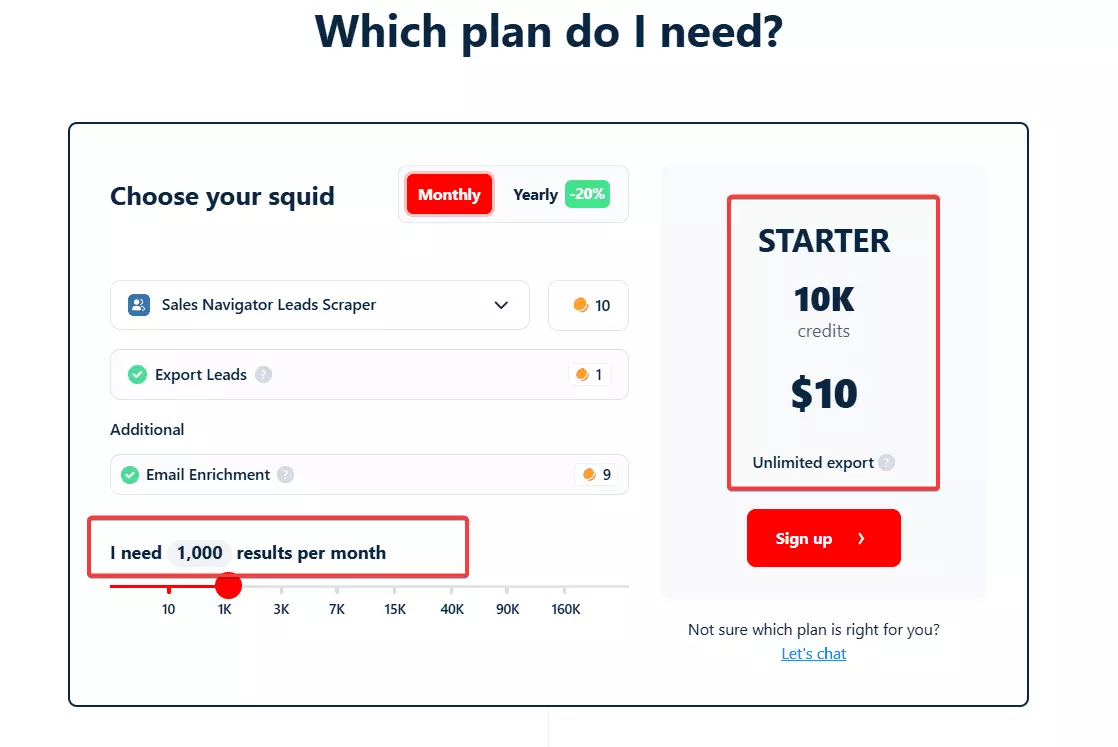The height and width of the screenshot is (747, 1118).
Task: Click the Unlimited export help icon
Action: [x=886, y=463]
